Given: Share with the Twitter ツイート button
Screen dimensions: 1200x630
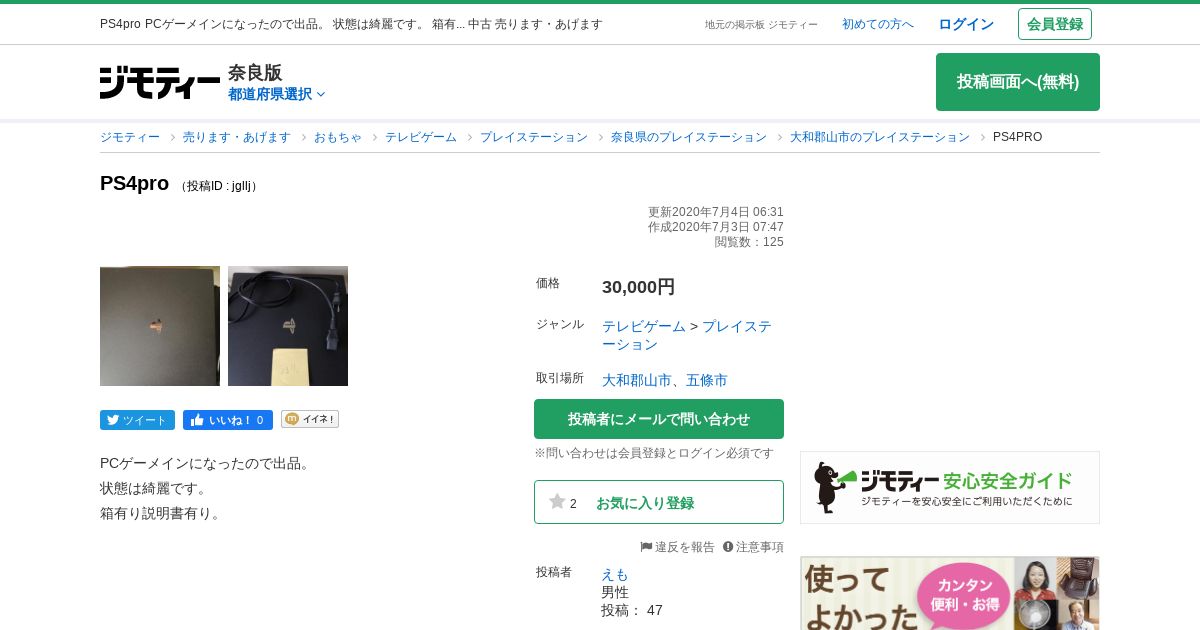Looking at the screenshot, I should 137,420.
